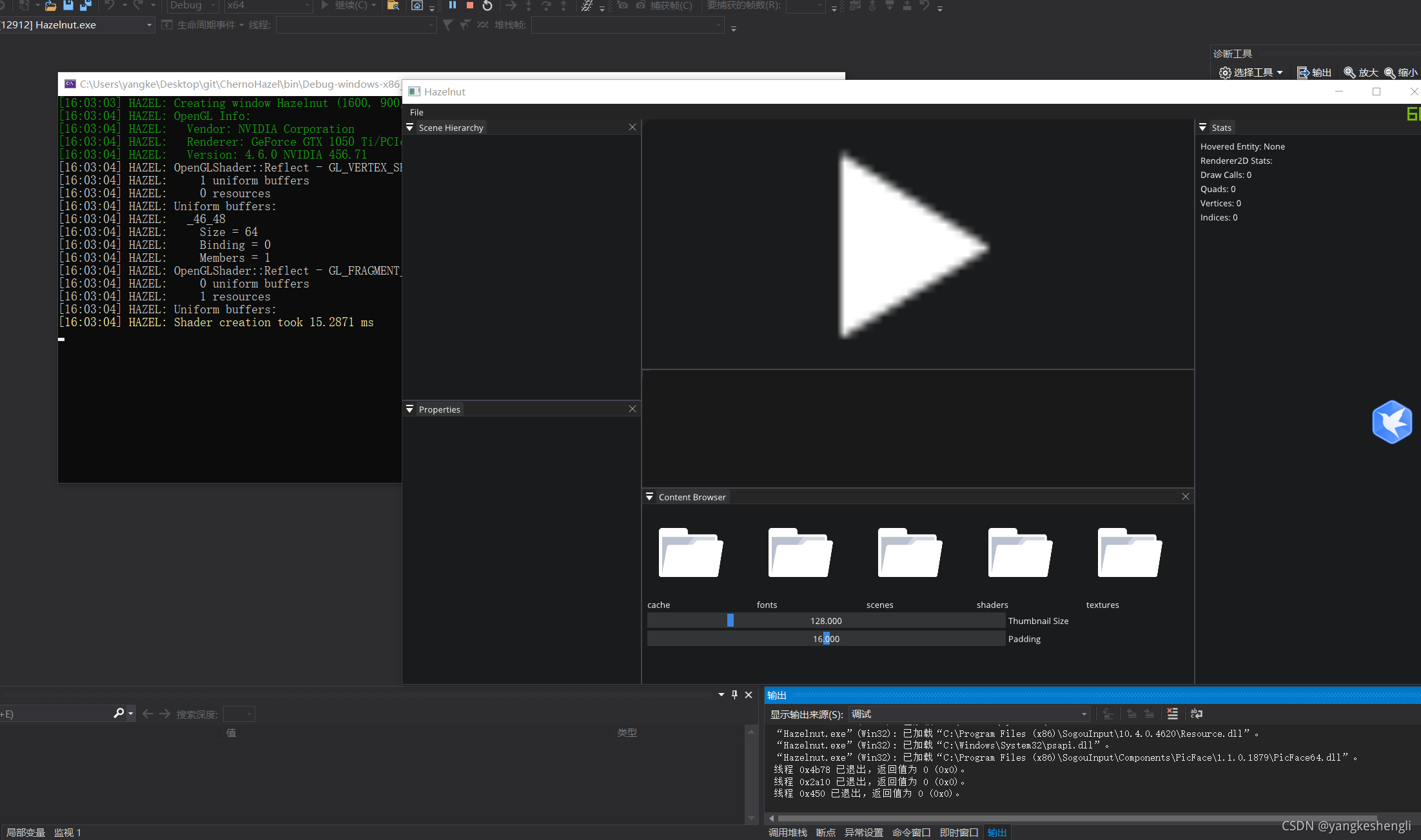
Task: Click the console window title bar path
Action: pos(239,84)
